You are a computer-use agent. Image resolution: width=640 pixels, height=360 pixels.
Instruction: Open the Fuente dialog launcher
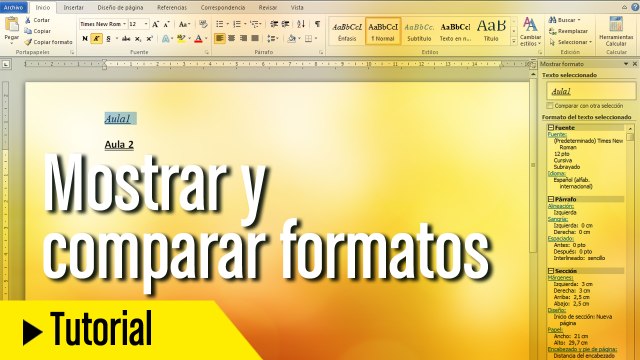[x=207, y=52]
